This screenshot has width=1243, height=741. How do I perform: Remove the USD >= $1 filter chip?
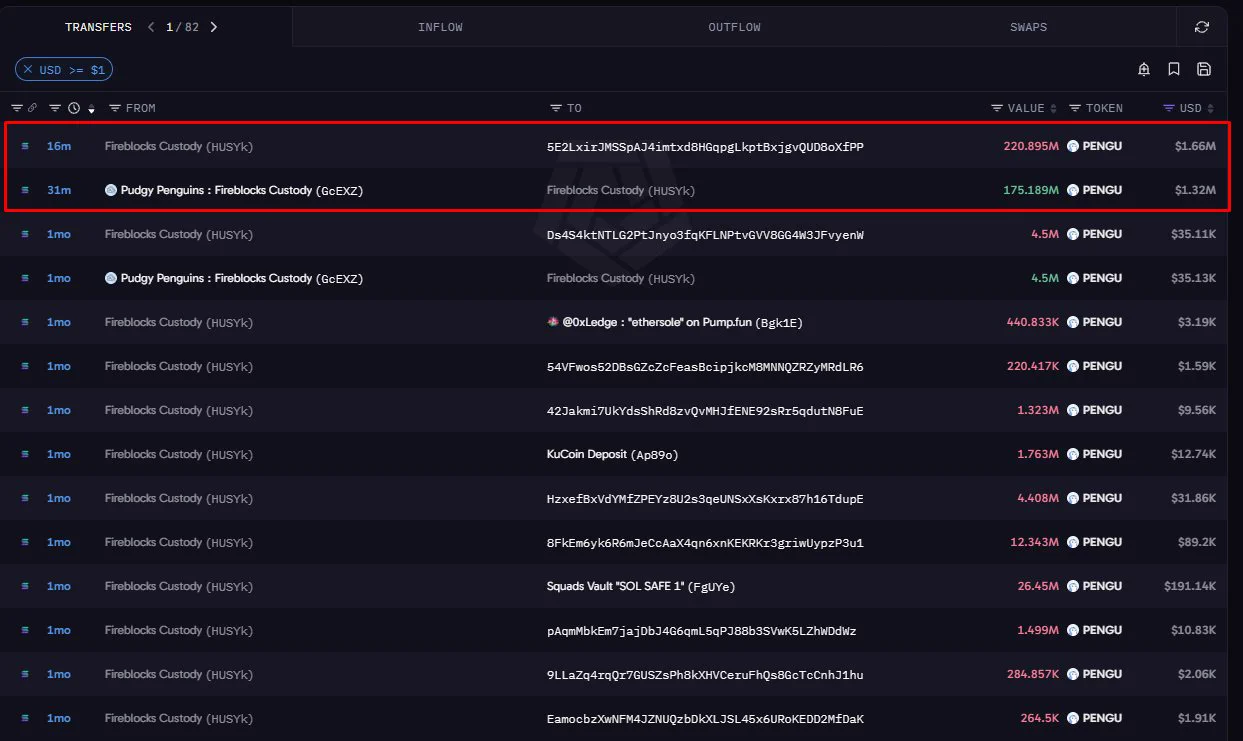[28, 70]
